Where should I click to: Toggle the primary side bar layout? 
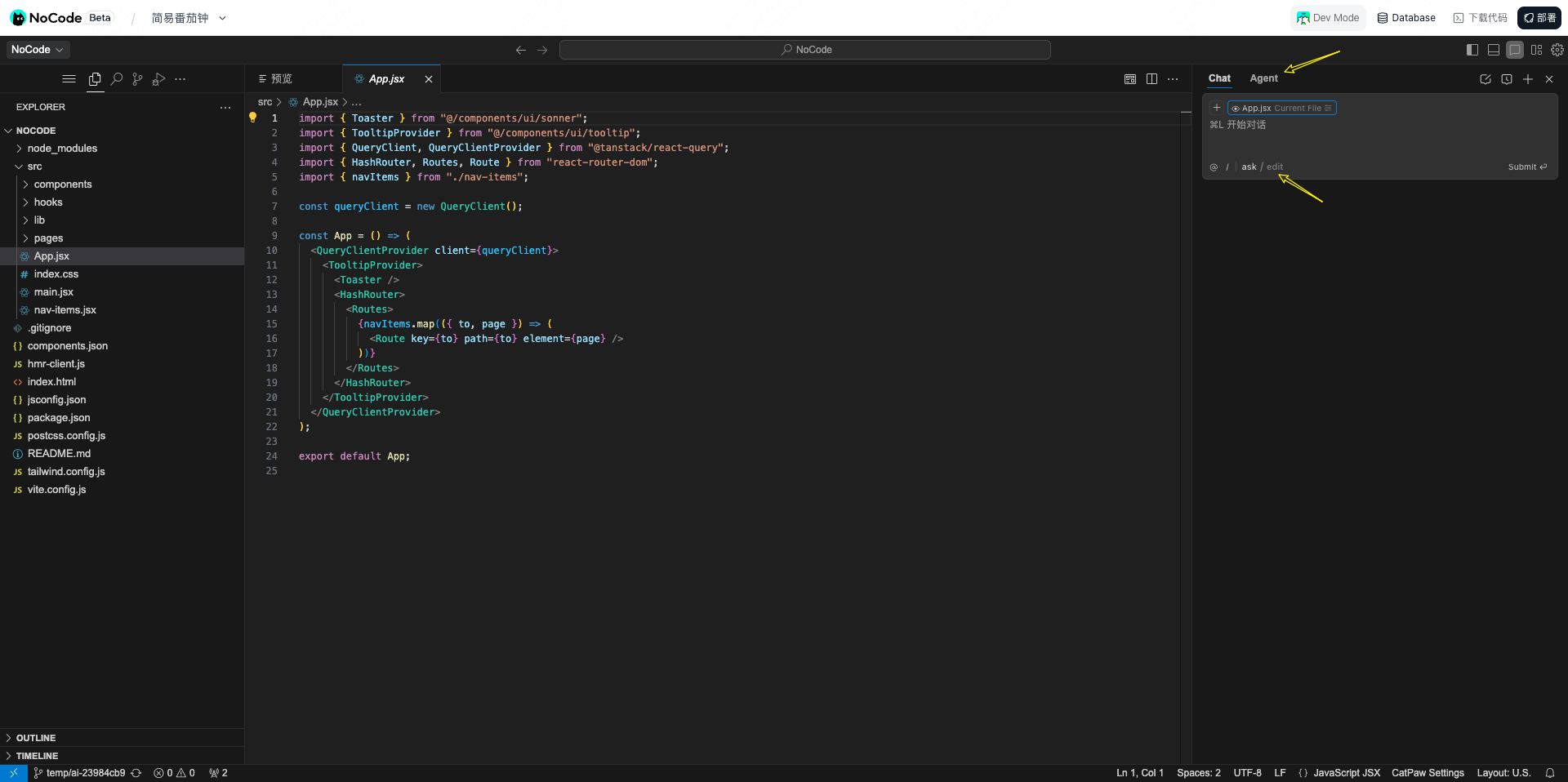point(1472,50)
